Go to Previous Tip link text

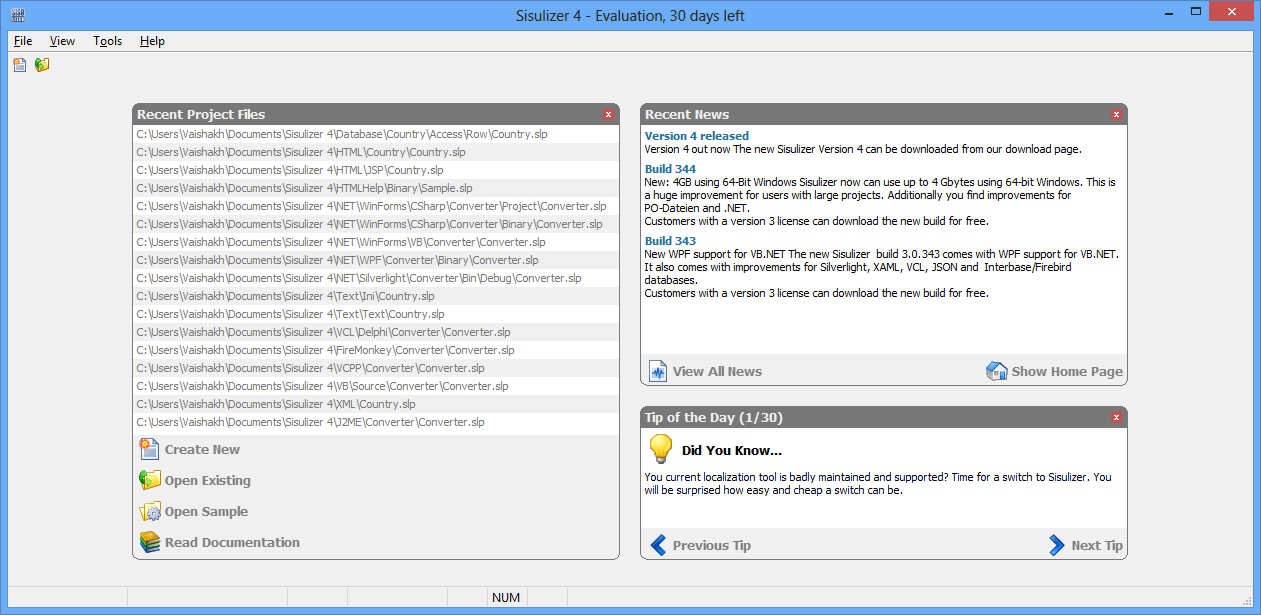712,545
